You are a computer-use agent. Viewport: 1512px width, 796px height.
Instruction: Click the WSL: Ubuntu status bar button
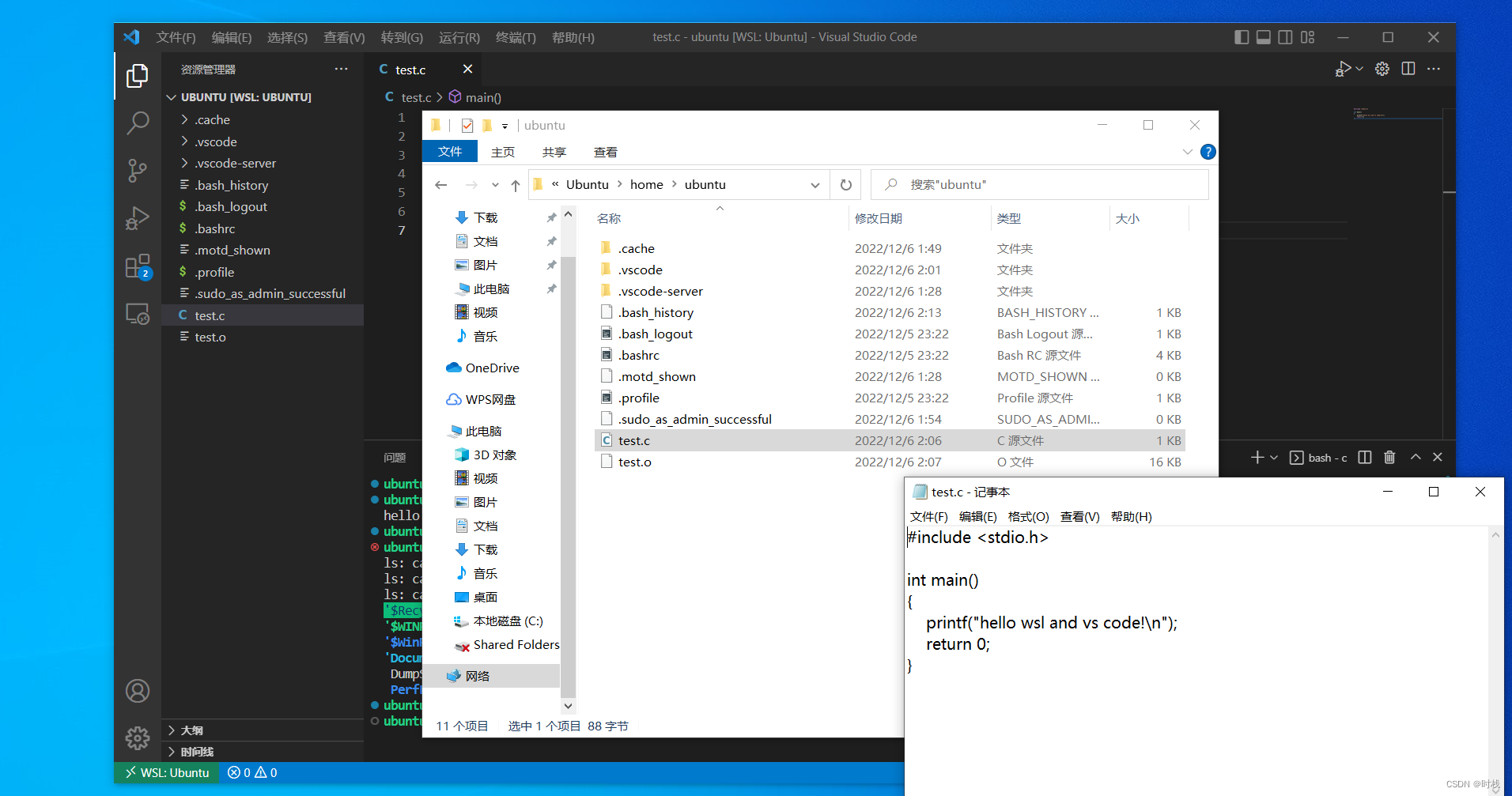tap(167, 772)
